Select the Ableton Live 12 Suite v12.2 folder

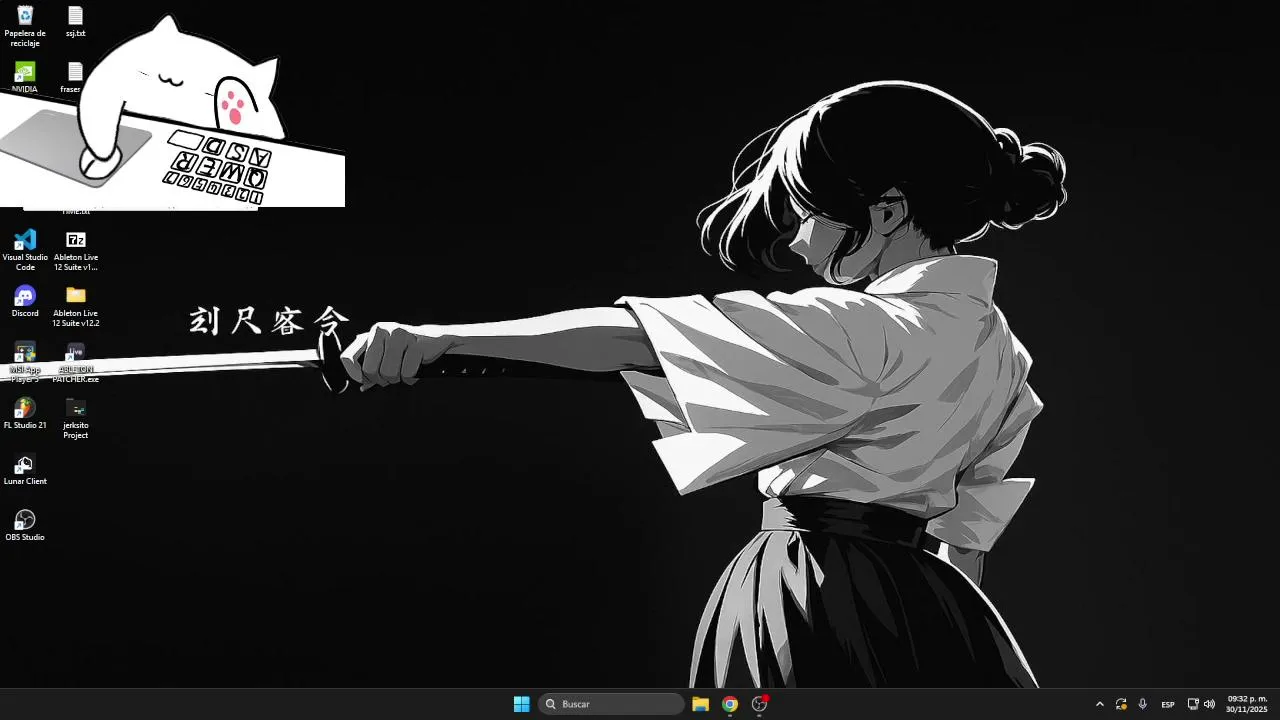(x=76, y=306)
